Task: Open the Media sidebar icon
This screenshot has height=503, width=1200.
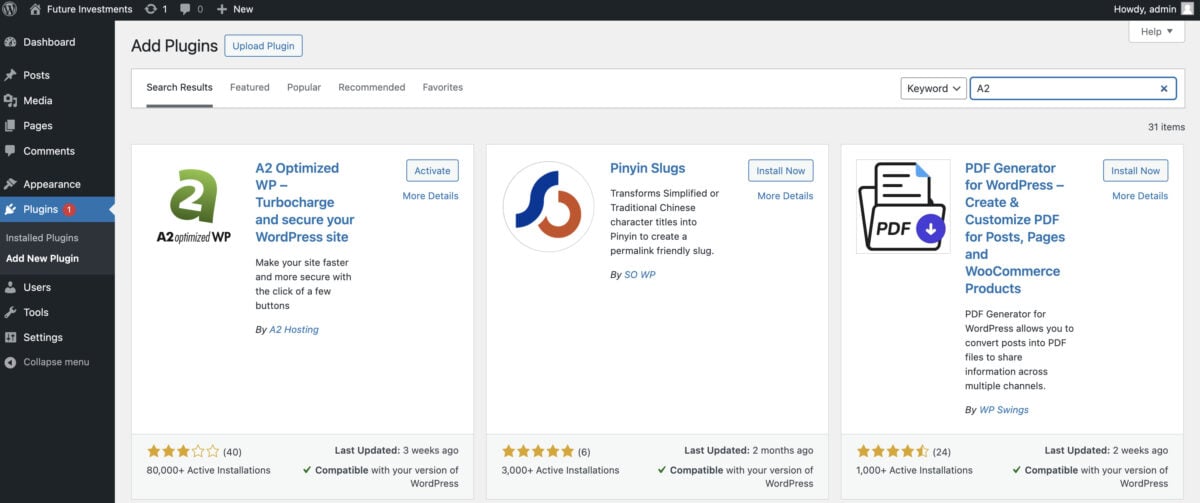Action: (11, 101)
